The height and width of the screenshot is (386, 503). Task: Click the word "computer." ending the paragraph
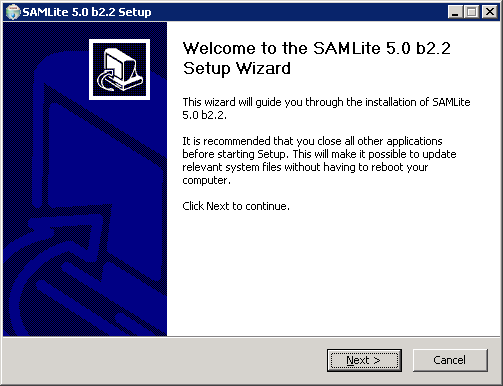pyautogui.click(x=206, y=180)
